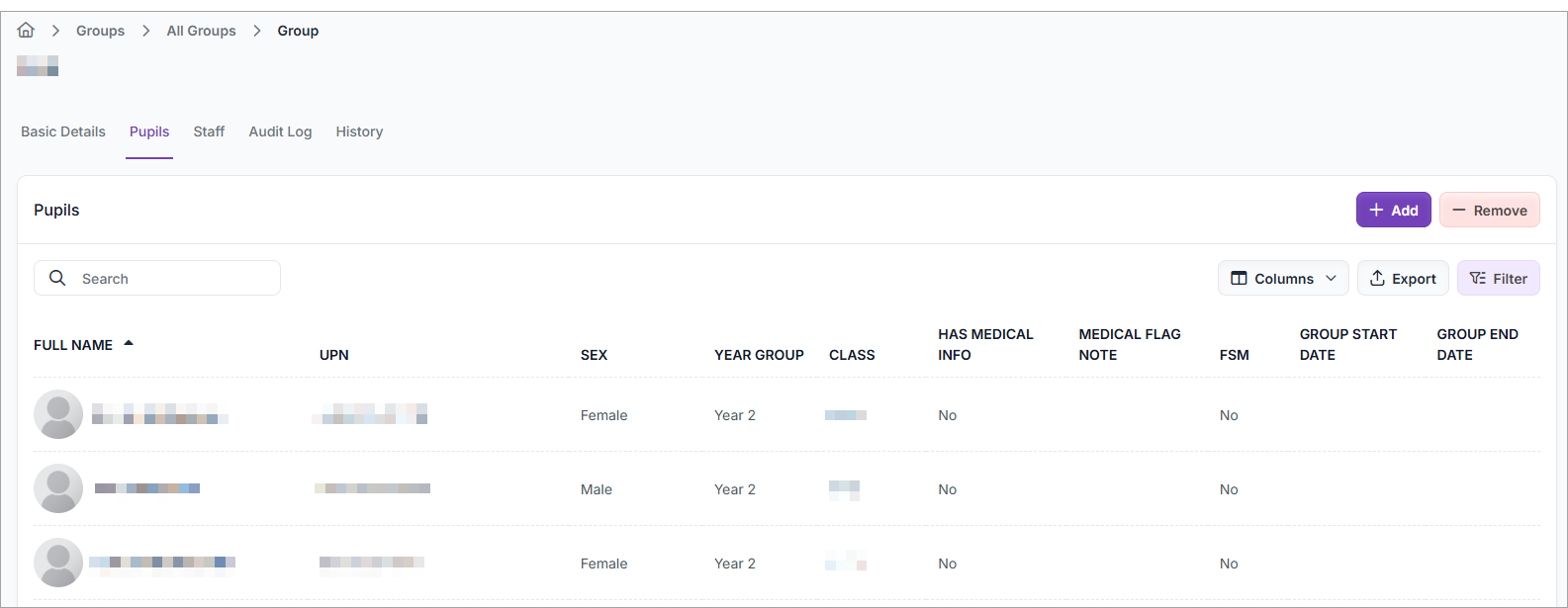Navigate to Groups in breadcrumb
This screenshot has height=608, width=1568.
coord(100,31)
